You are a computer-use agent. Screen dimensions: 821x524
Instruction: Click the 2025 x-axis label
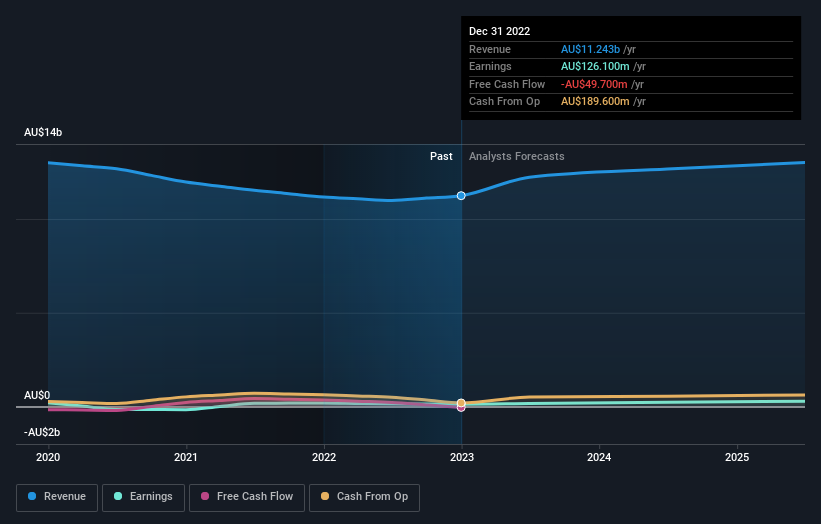point(737,457)
